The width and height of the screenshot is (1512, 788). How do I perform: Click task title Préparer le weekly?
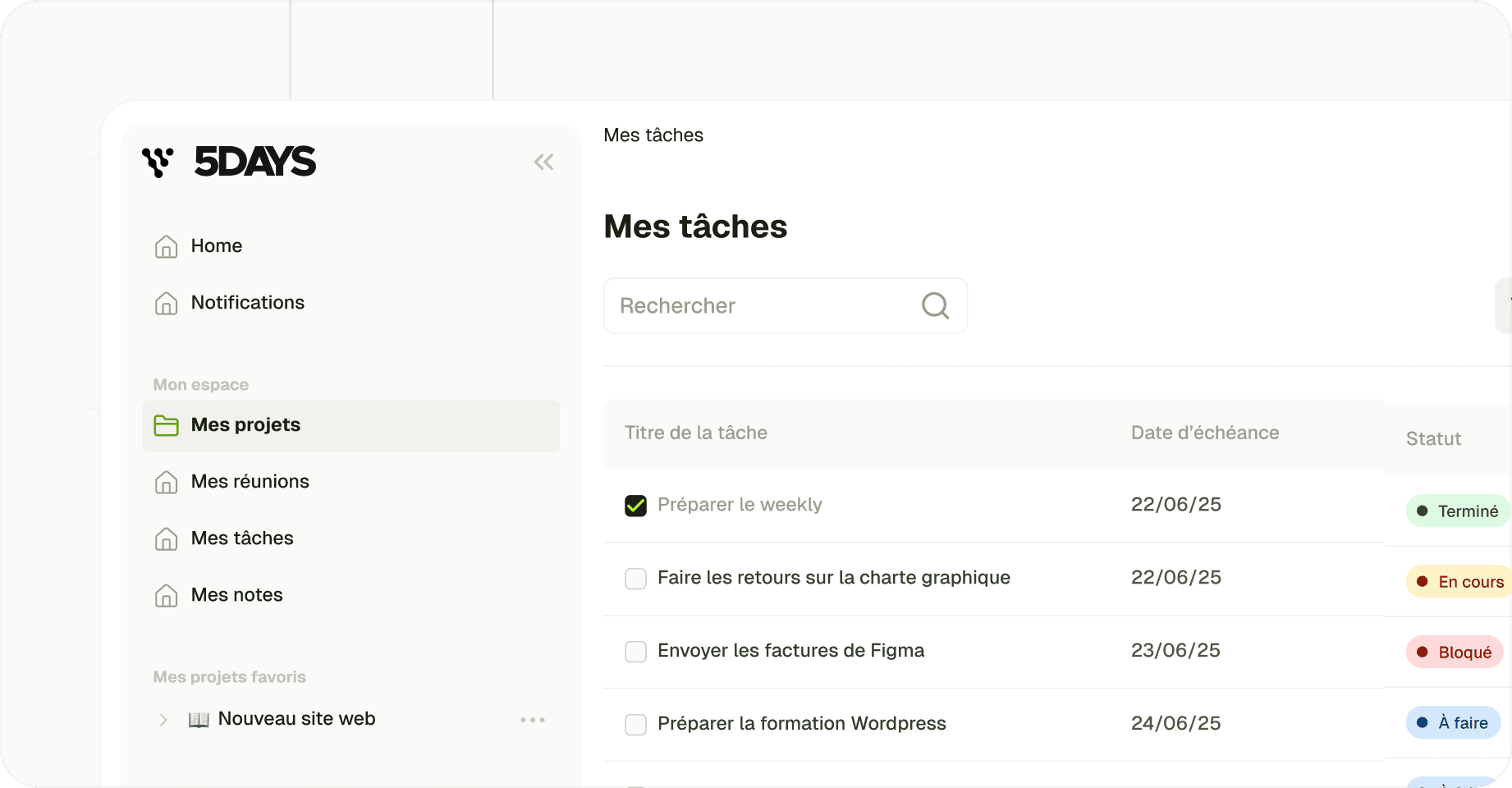pyautogui.click(x=740, y=505)
